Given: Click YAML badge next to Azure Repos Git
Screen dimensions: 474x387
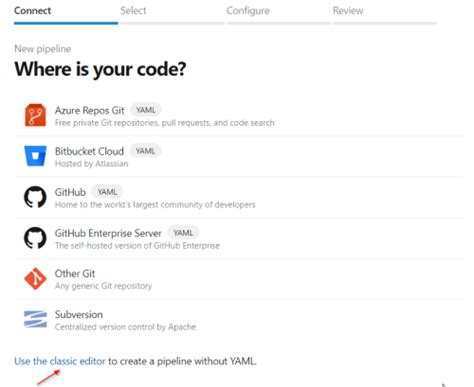Looking at the screenshot, I should click(146, 110).
